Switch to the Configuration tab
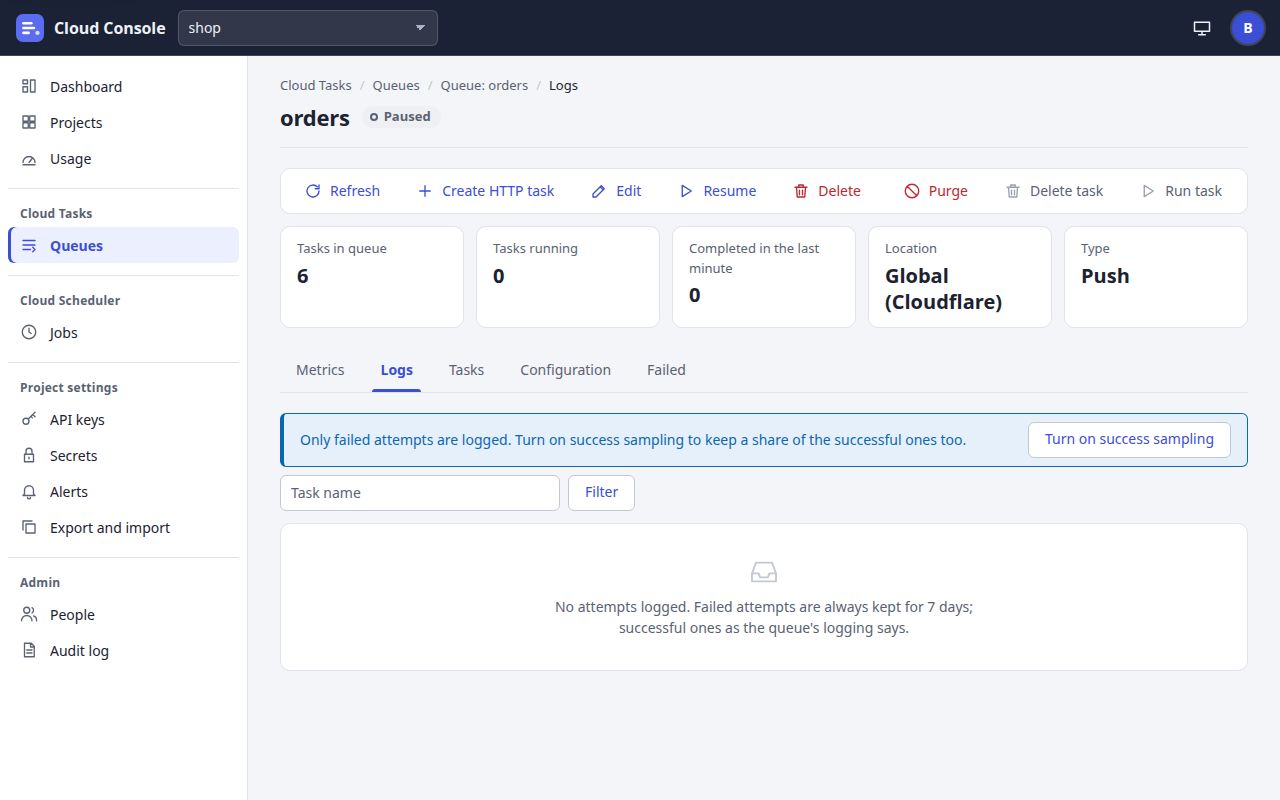The width and height of the screenshot is (1280, 800). [x=565, y=370]
